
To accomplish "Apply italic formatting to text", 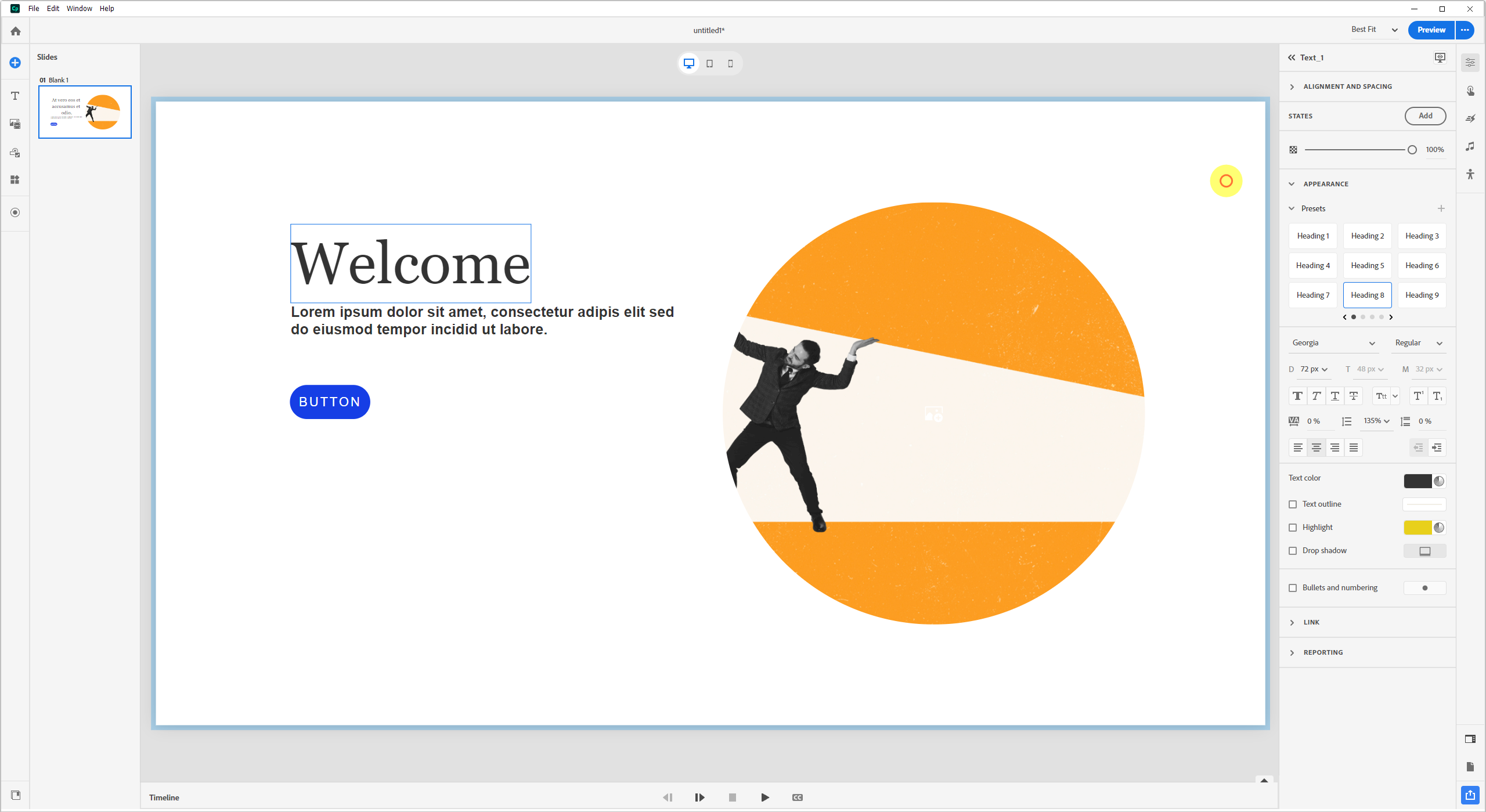I will tap(1316, 396).
